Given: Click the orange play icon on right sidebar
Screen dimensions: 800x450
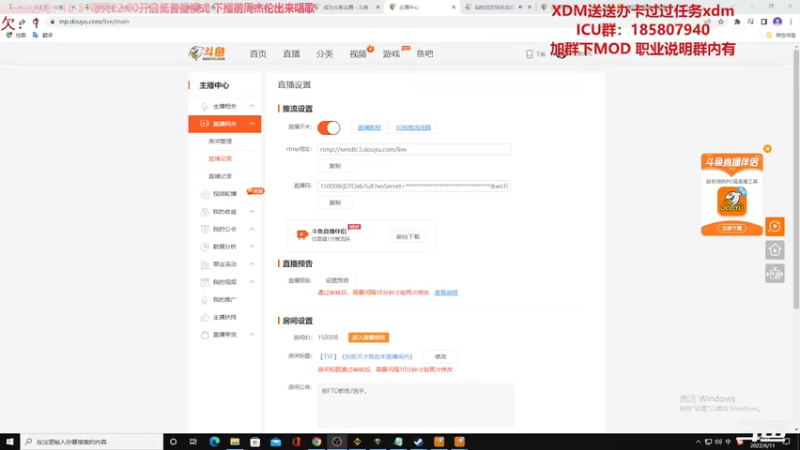Looking at the screenshot, I should click(774, 226).
